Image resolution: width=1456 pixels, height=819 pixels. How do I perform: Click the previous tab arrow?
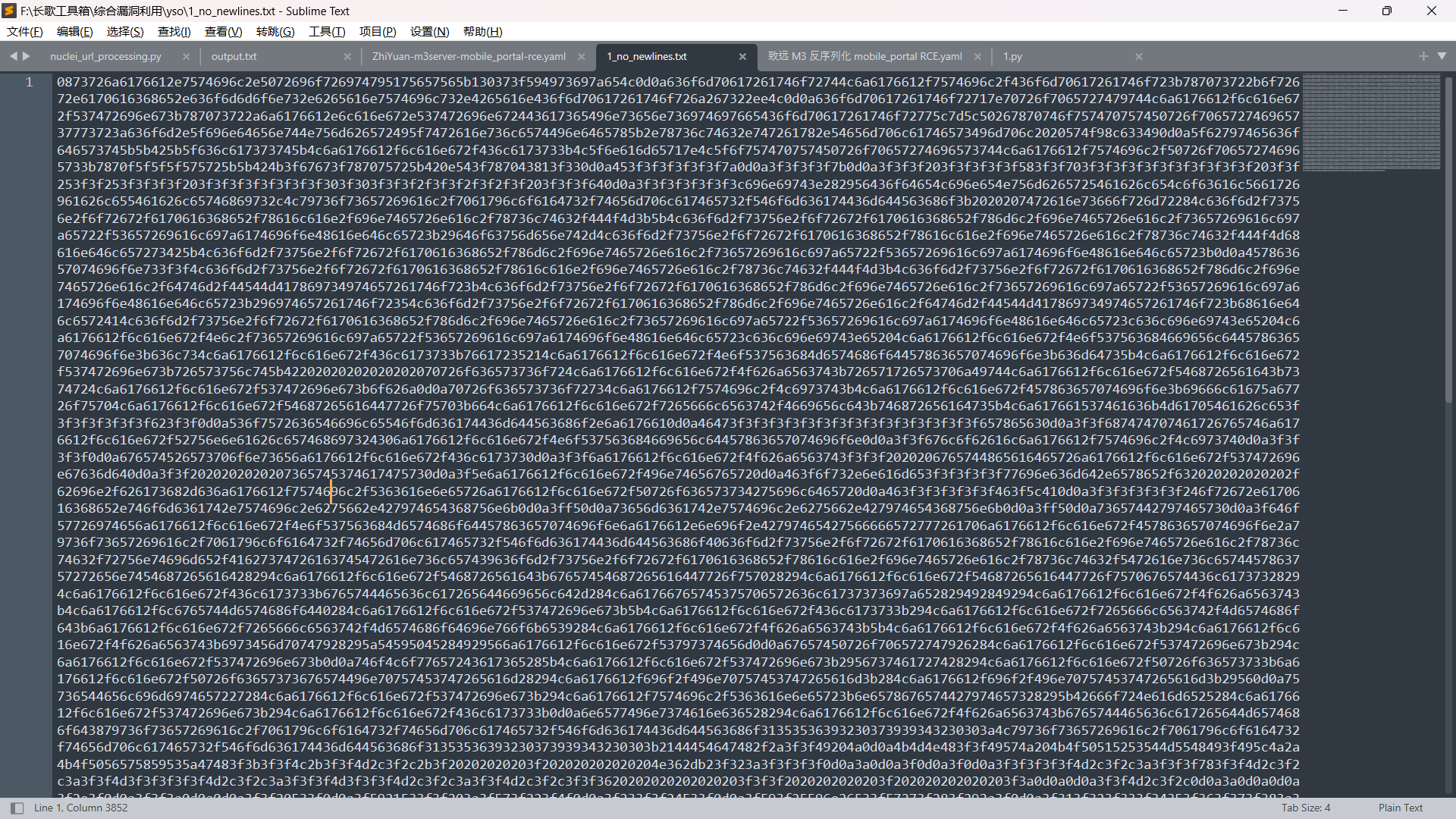tap(13, 56)
